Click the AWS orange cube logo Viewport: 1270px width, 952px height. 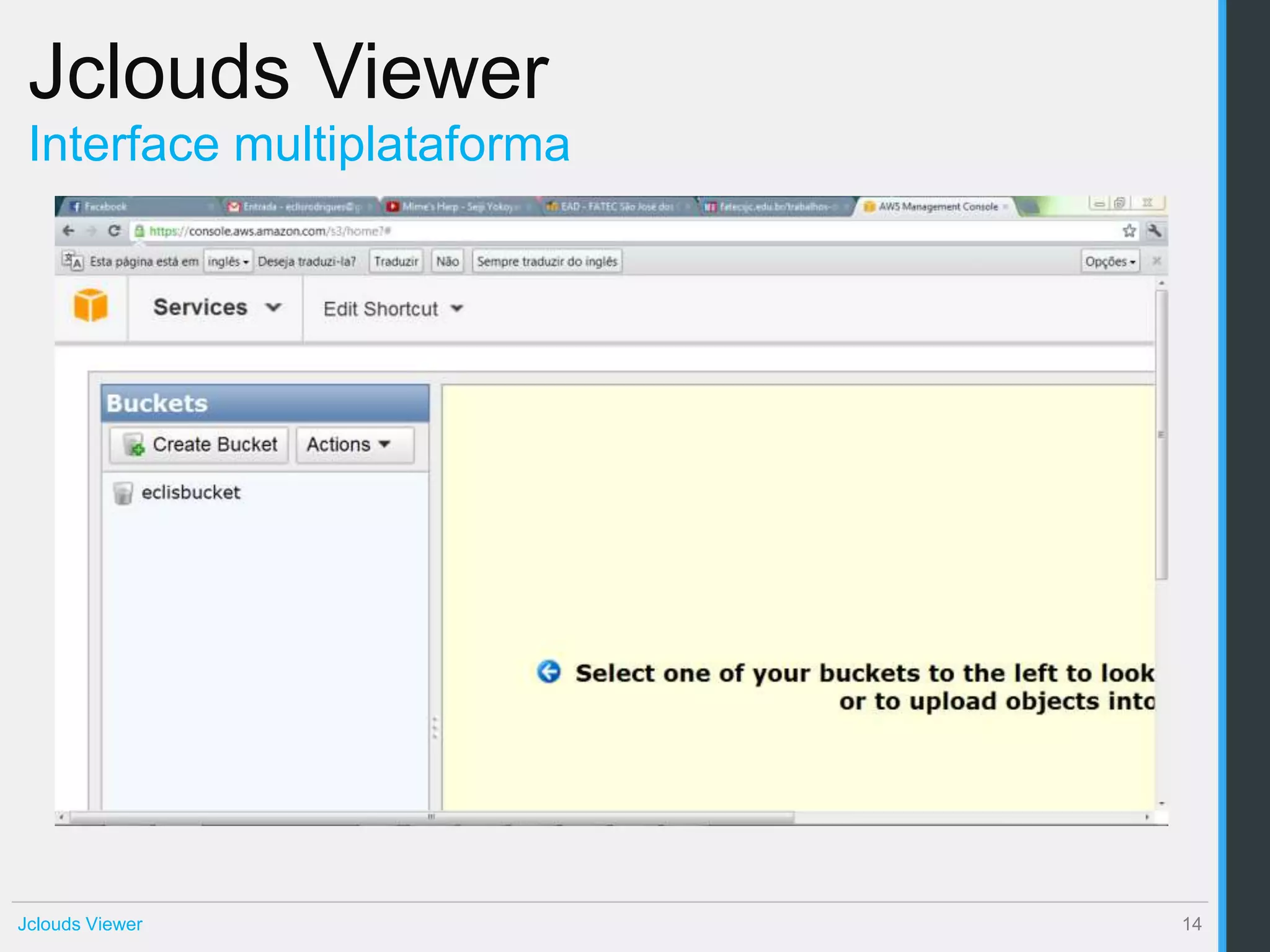91,305
